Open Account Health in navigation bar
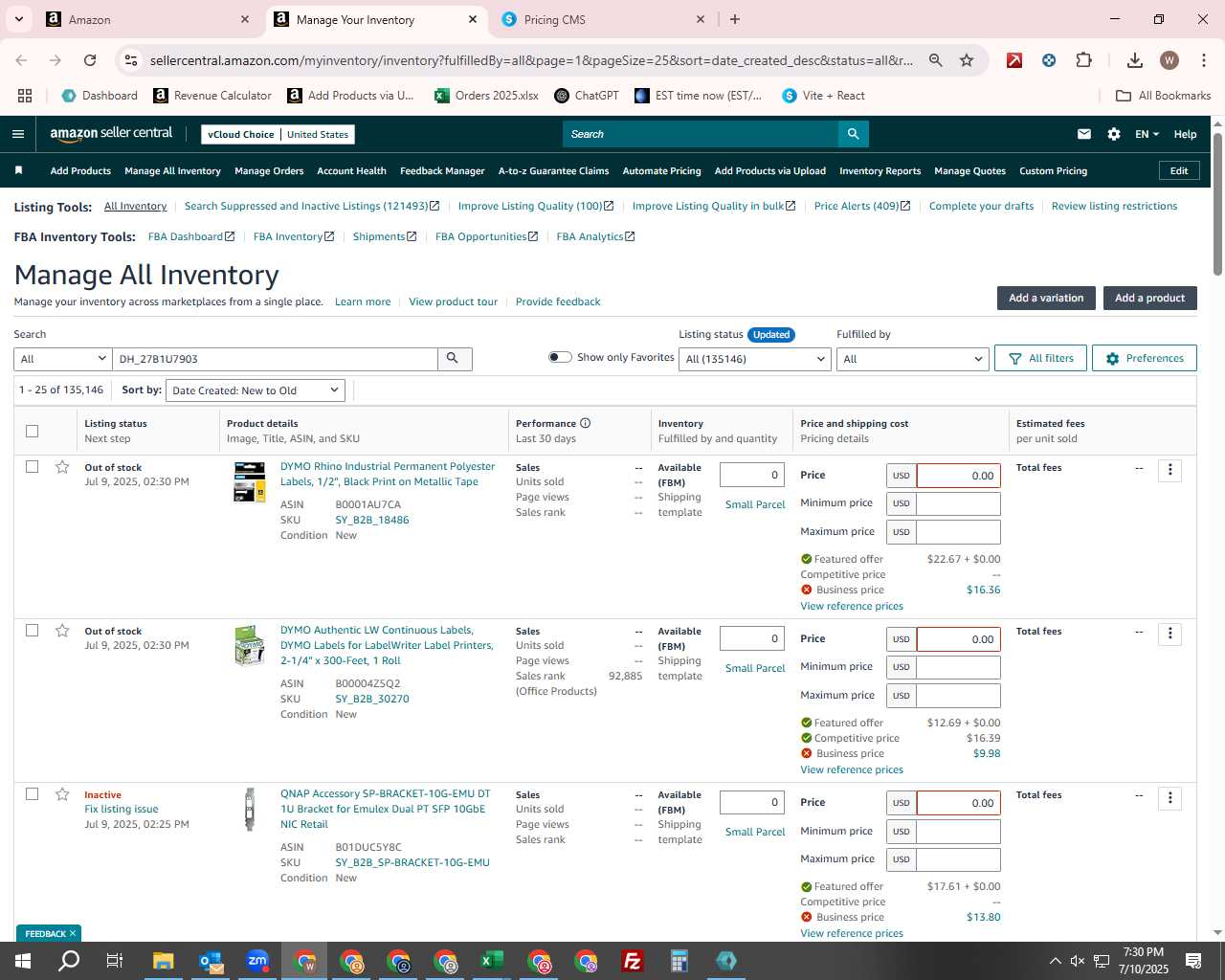The image size is (1225, 980). tap(351, 170)
